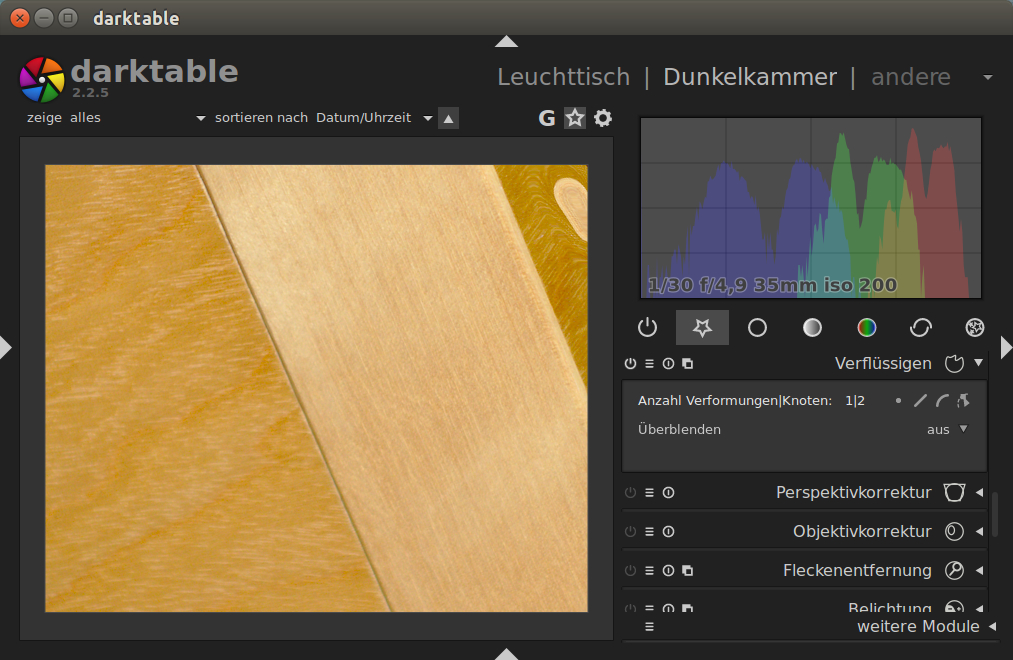
Task: Click the Objektivkorrektur lens icon
Action: (954, 531)
